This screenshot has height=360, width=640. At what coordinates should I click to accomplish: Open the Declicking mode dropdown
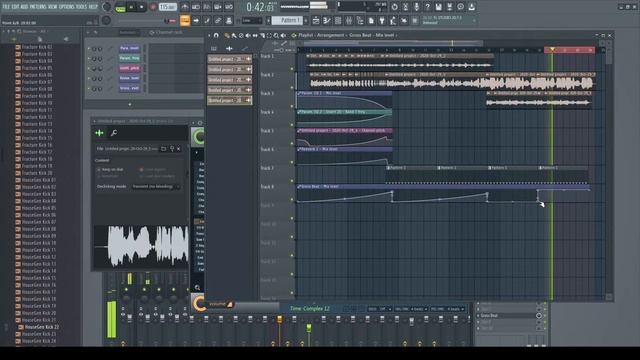(156, 187)
